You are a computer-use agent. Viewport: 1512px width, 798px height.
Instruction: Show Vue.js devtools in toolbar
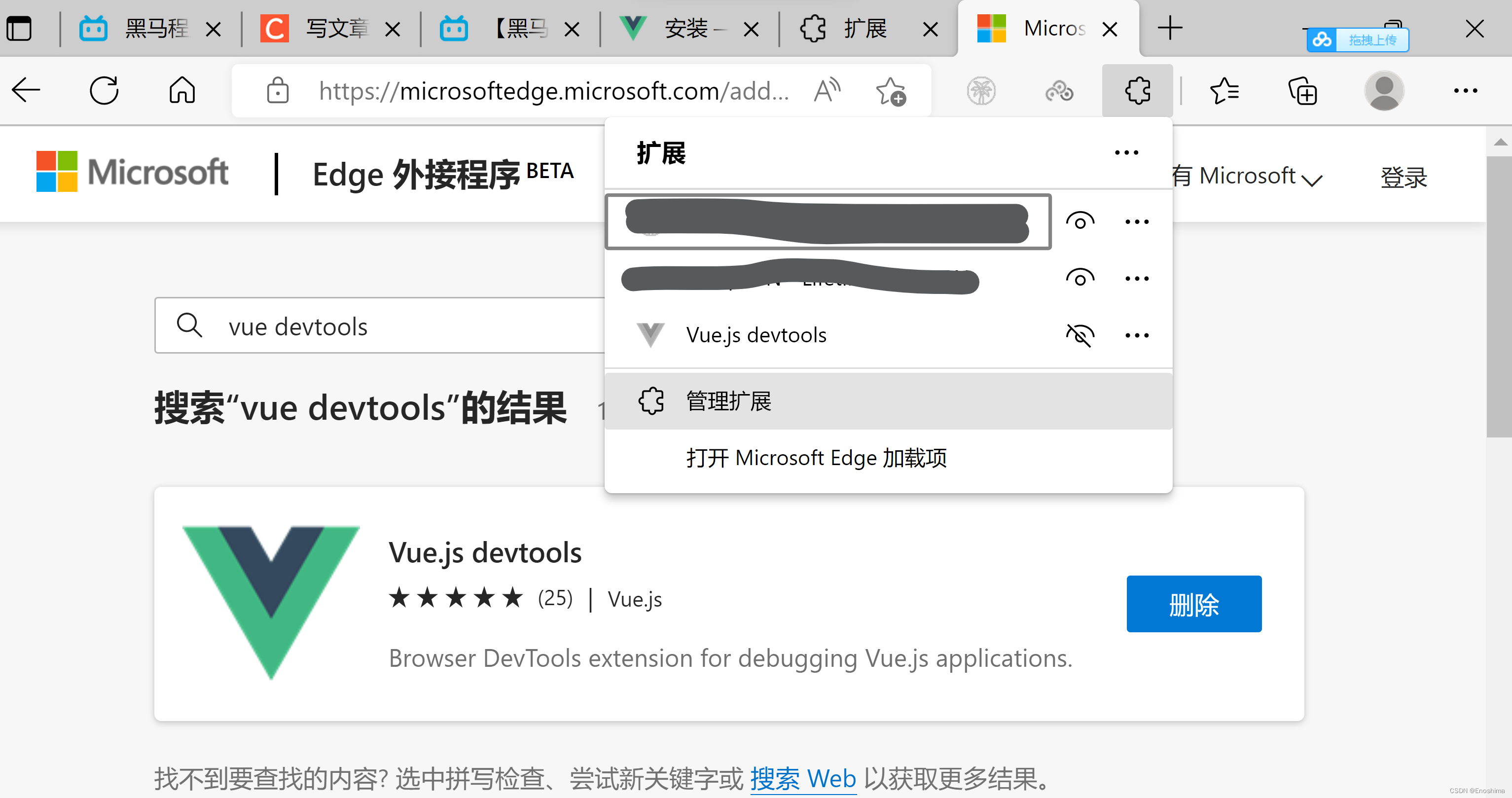[1080, 335]
